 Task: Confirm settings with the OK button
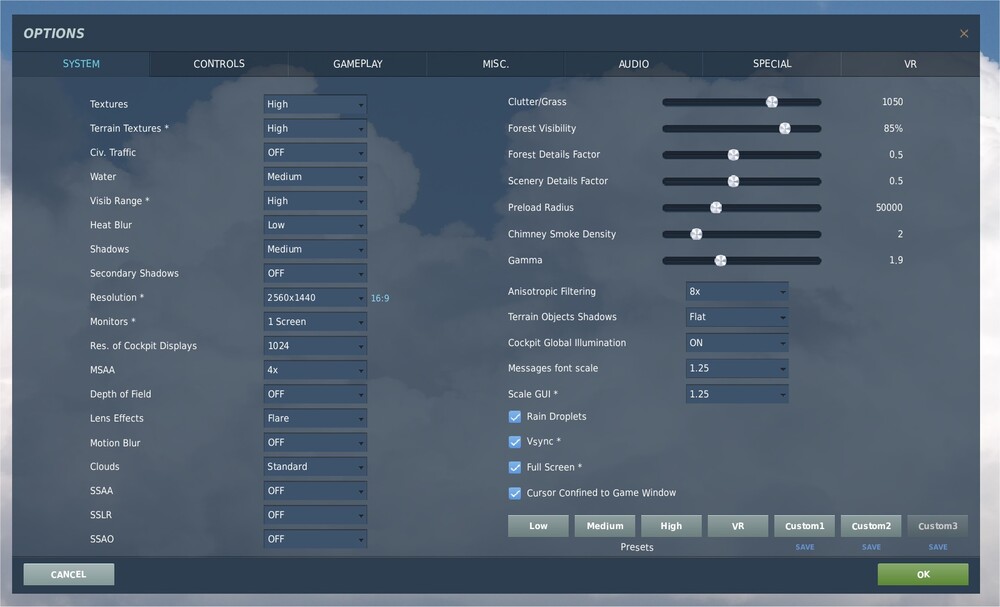[x=923, y=574]
